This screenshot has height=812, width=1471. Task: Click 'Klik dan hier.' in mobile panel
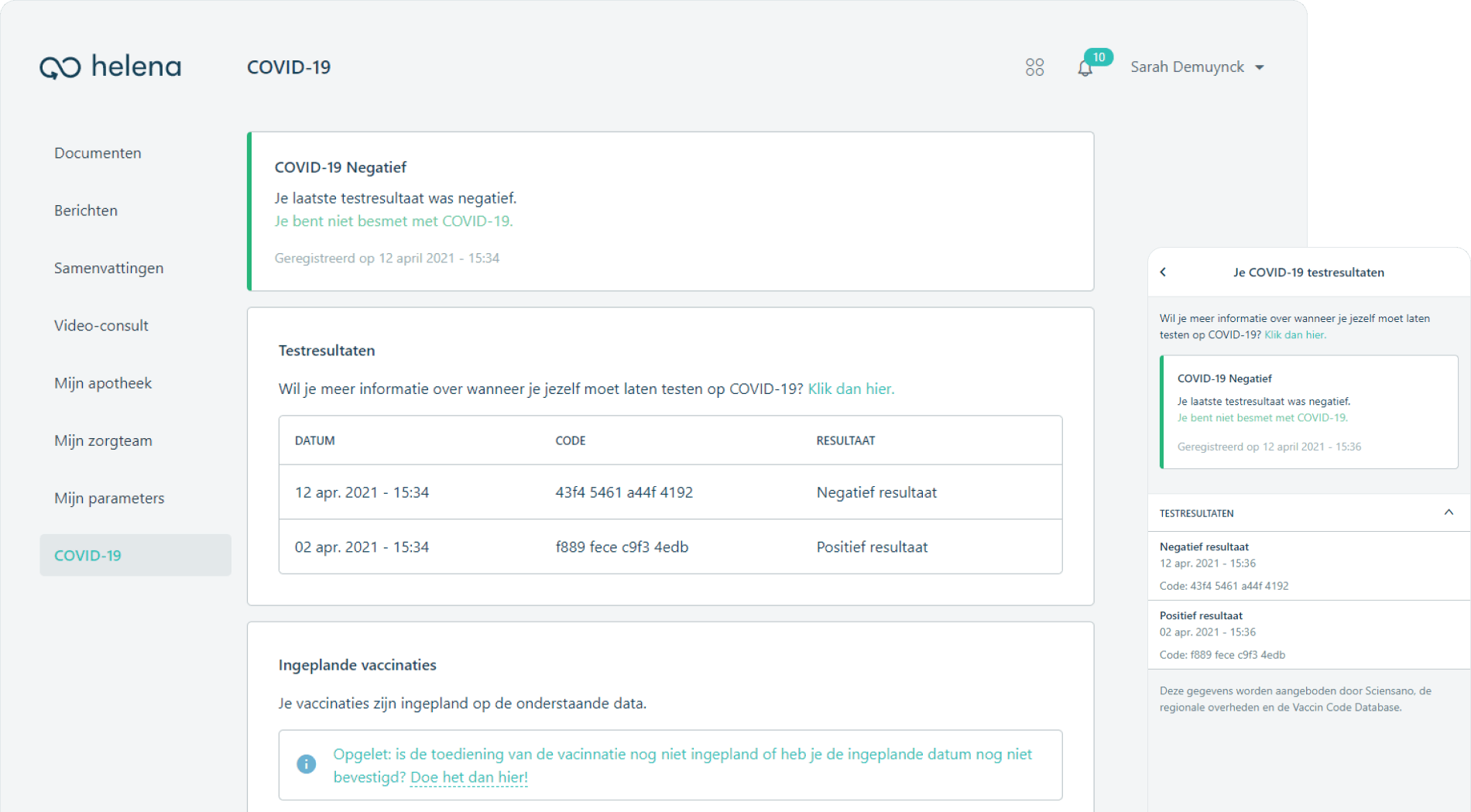(1294, 335)
